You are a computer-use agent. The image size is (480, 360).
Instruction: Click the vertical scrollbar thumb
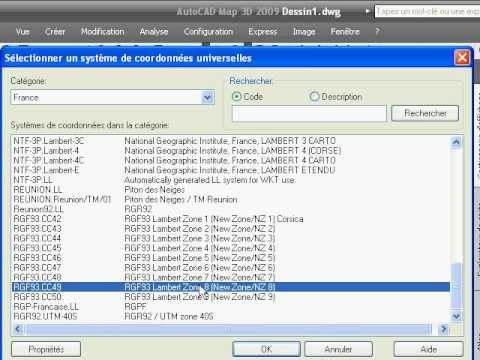tap(456, 286)
